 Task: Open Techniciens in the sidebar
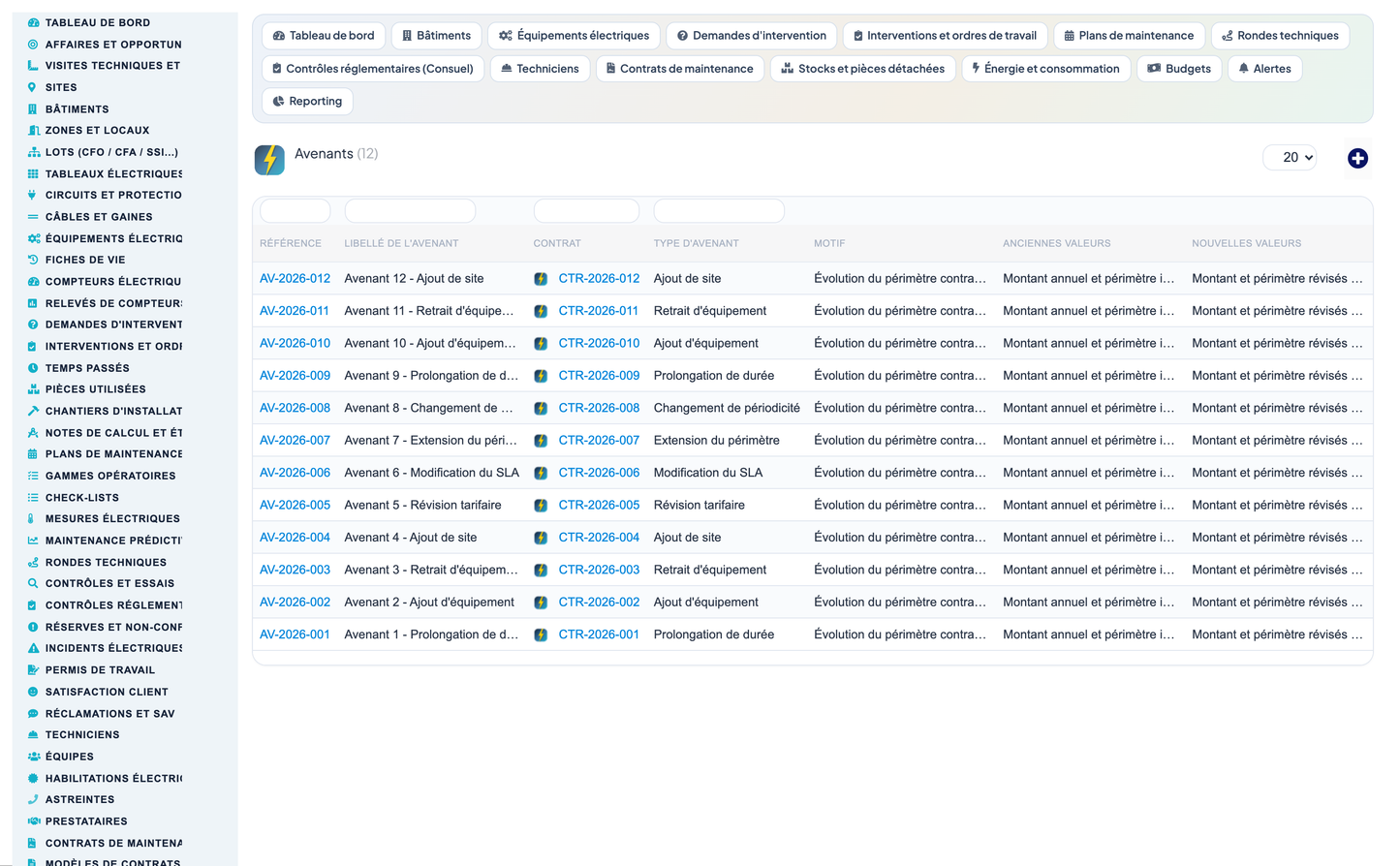point(82,735)
